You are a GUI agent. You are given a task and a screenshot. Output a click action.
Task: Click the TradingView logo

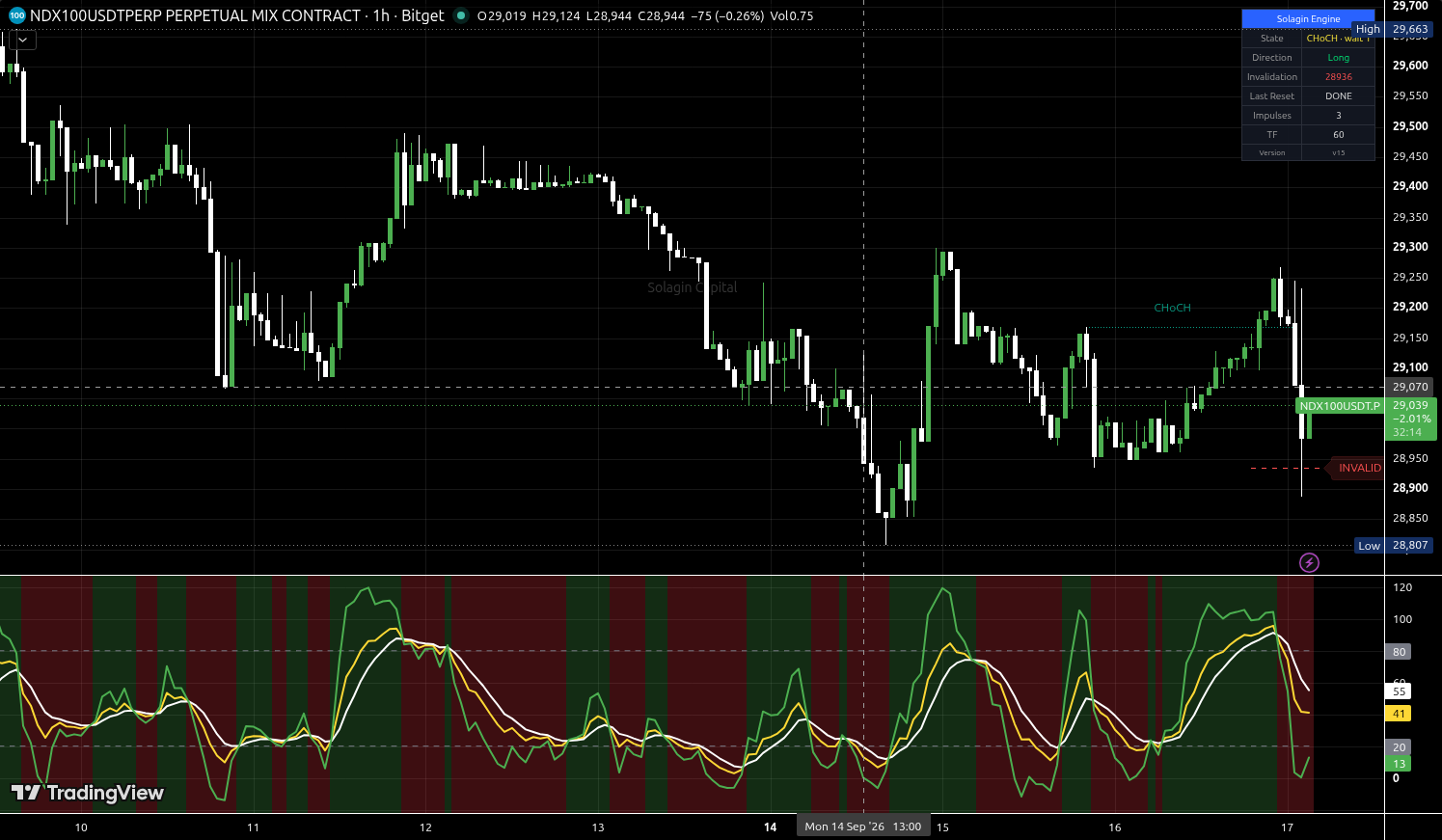pos(87,793)
